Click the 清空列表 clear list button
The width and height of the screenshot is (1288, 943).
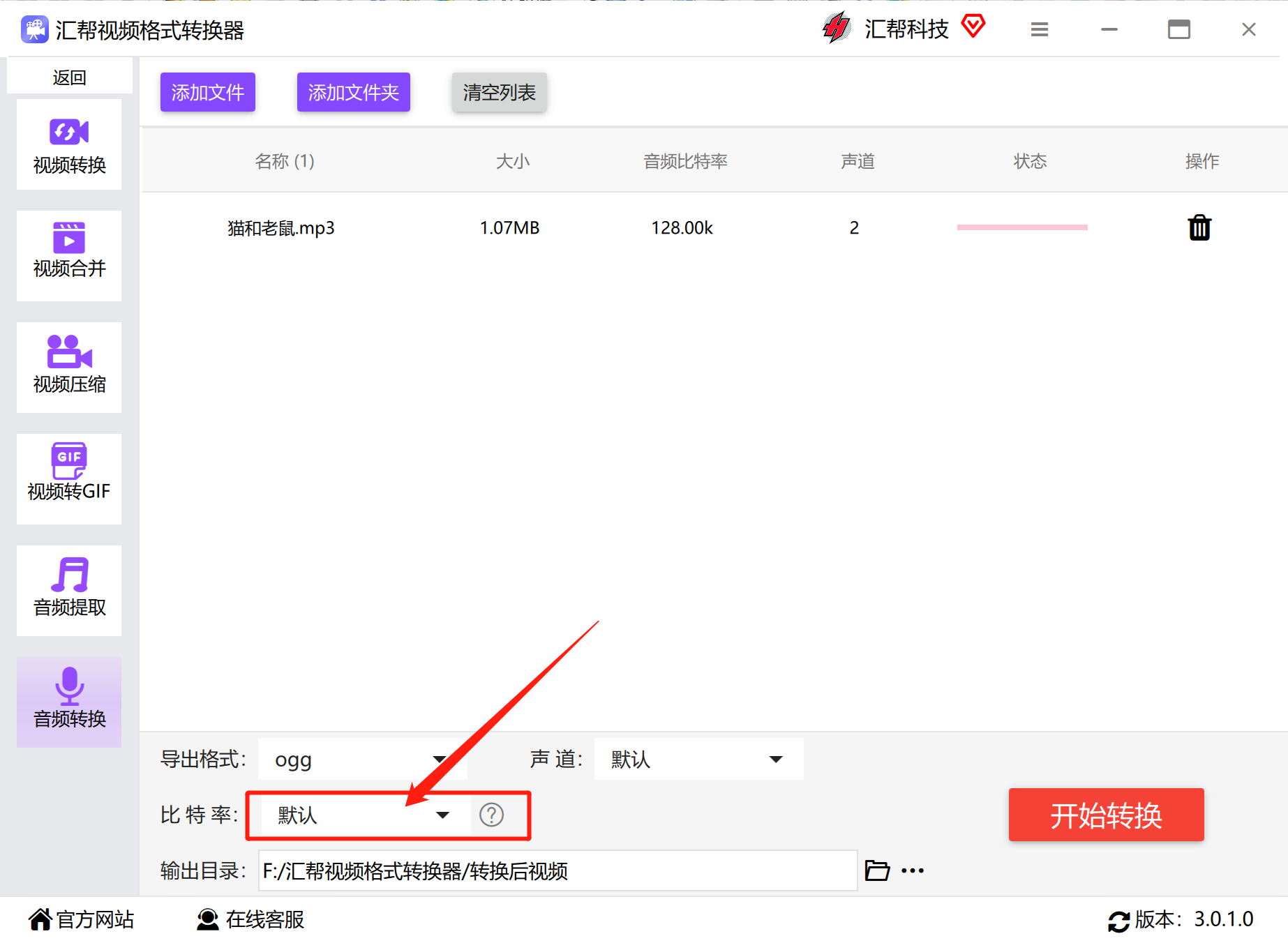(x=500, y=92)
